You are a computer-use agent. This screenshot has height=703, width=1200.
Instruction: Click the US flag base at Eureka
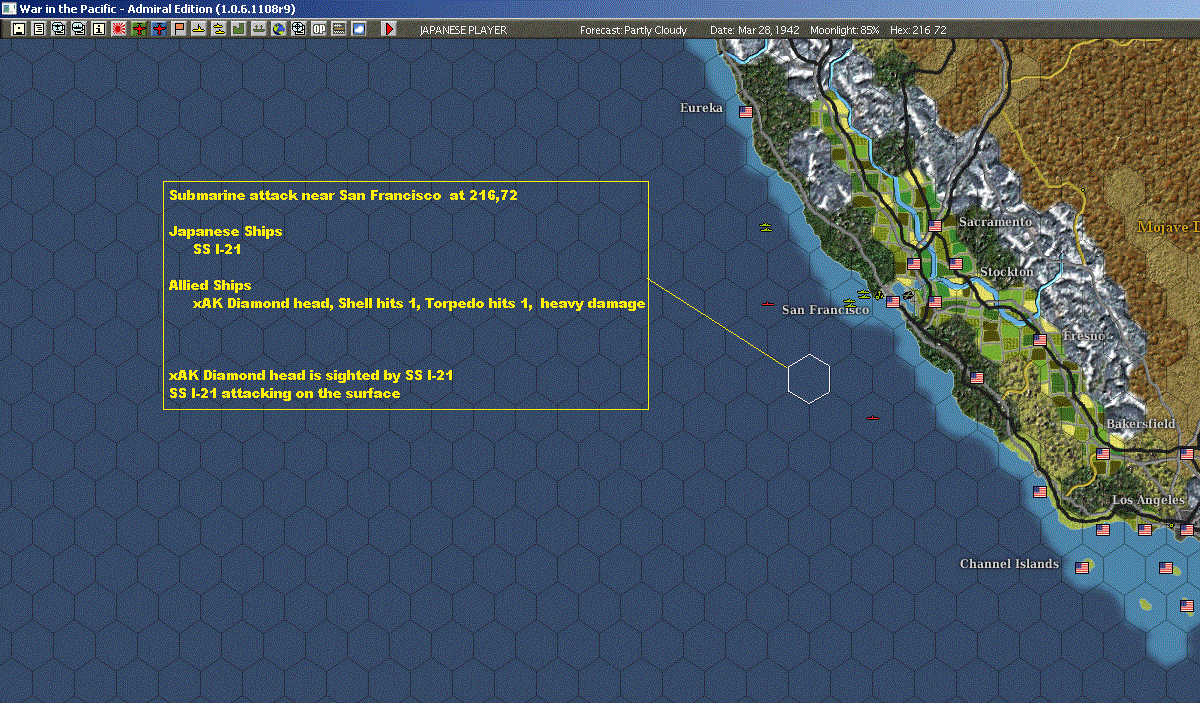745,112
